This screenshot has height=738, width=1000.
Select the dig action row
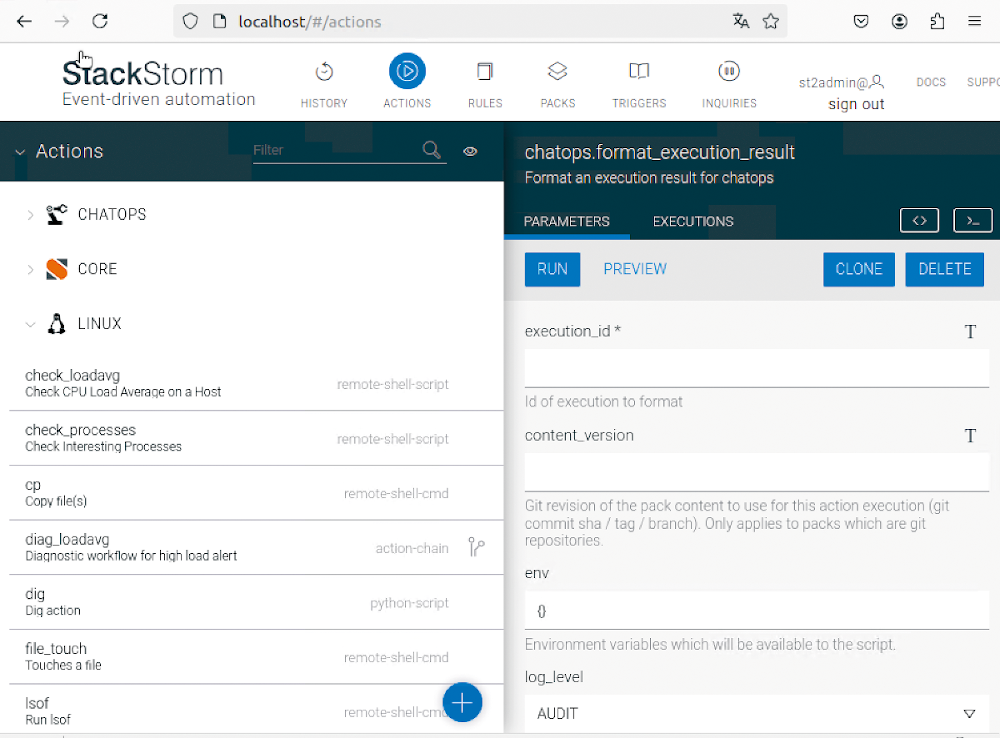pos(256,602)
